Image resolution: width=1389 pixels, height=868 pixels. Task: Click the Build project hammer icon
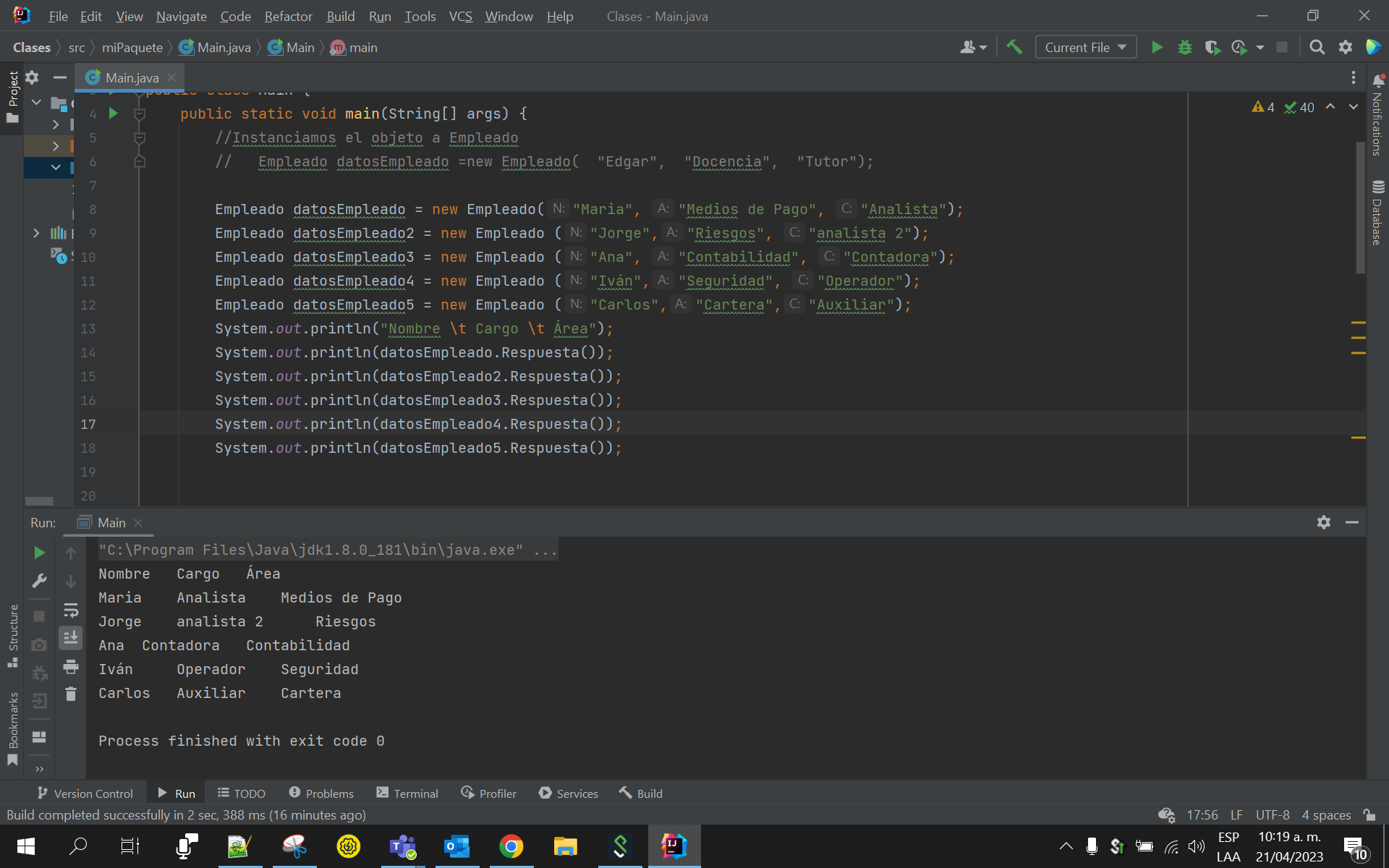pyautogui.click(x=1014, y=48)
